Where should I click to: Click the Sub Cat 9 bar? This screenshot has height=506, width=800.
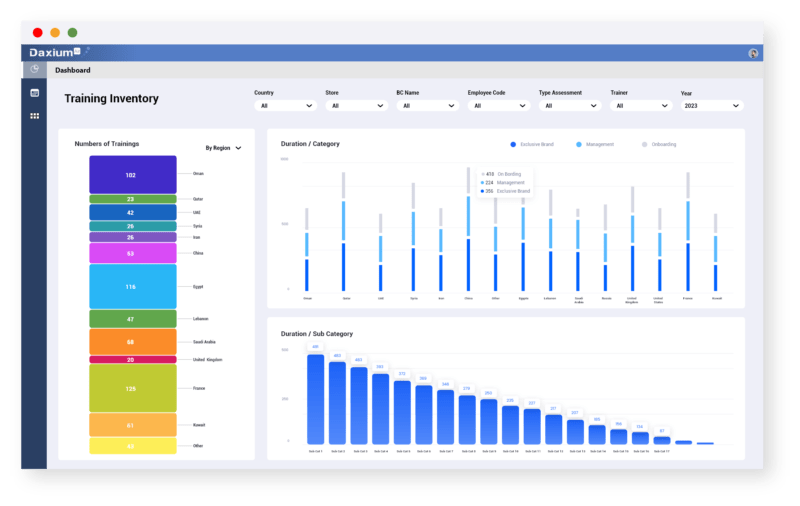pyautogui.click(x=488, y=422)
